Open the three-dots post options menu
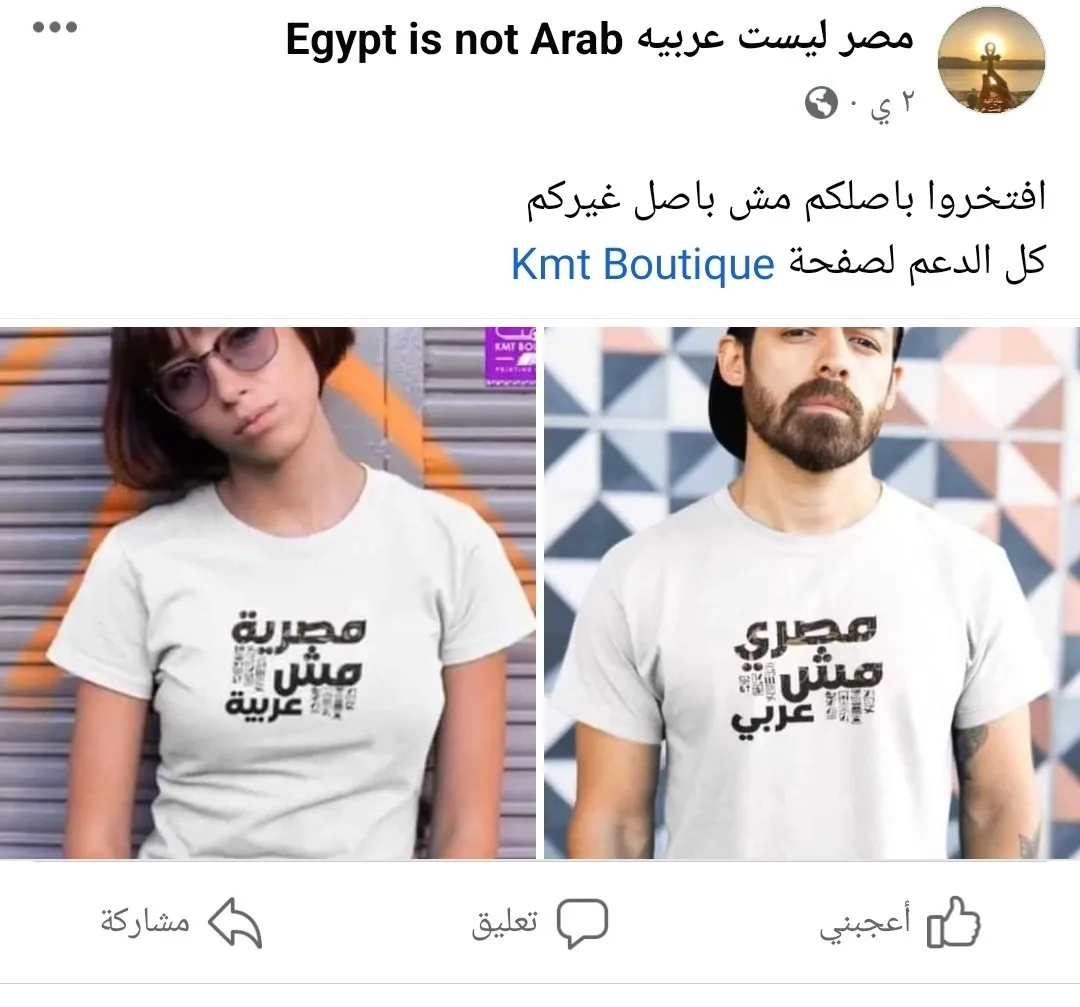Screen dimensions: 1080x1007 55,28
